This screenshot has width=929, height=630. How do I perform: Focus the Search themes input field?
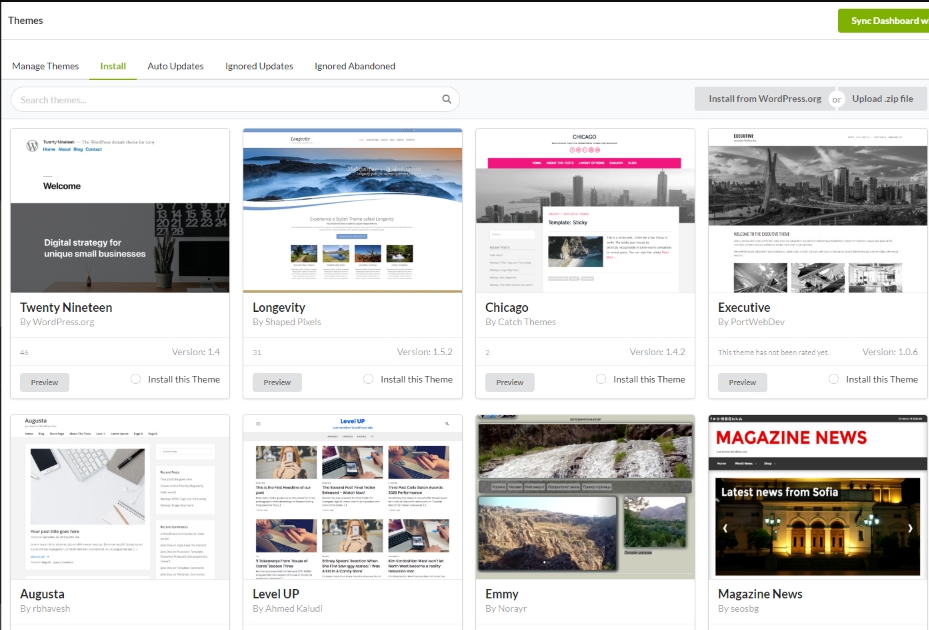225,100
